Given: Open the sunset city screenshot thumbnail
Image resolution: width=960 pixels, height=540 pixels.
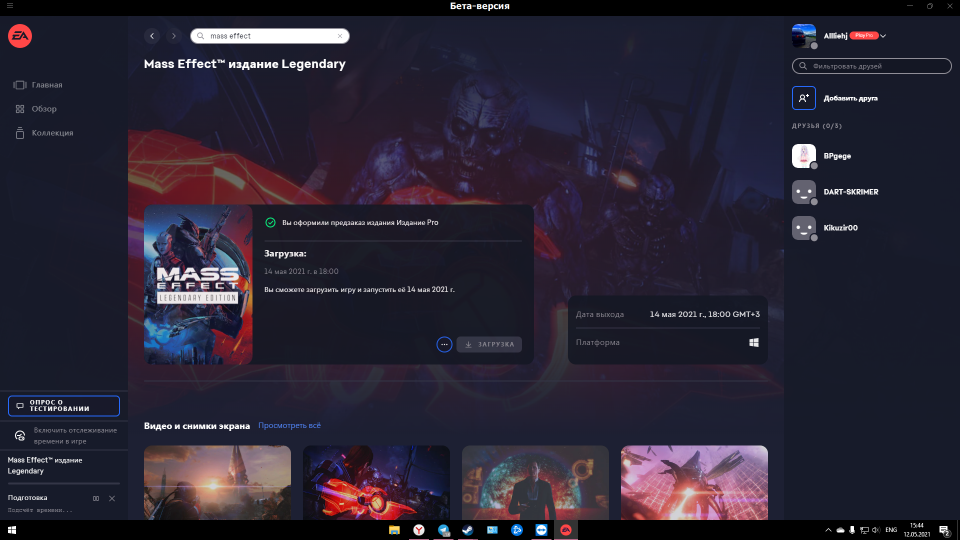Looking at the screenshot, I should 217,482.
